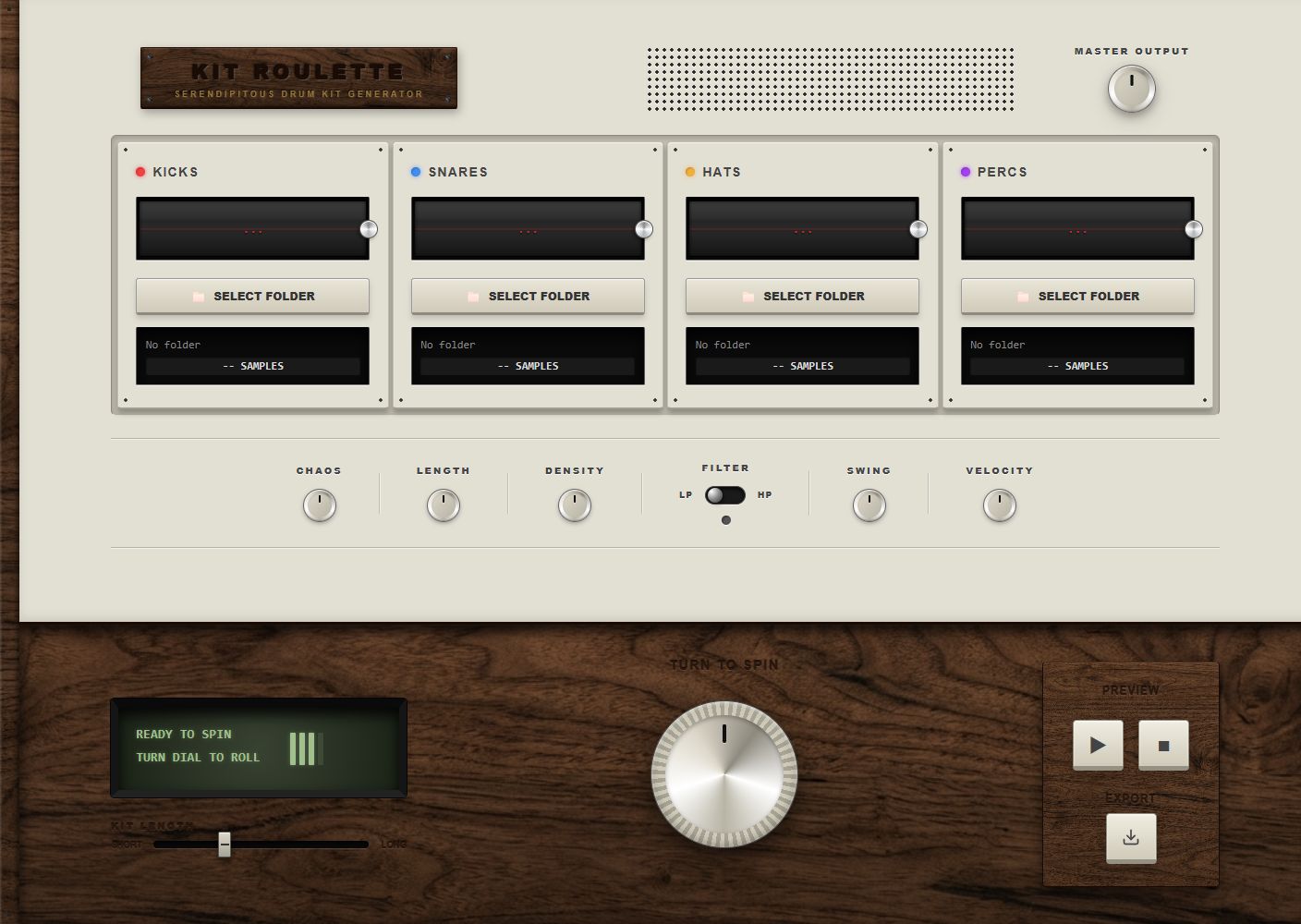
Task: Click the Density knob
Action: coord(575,505)
